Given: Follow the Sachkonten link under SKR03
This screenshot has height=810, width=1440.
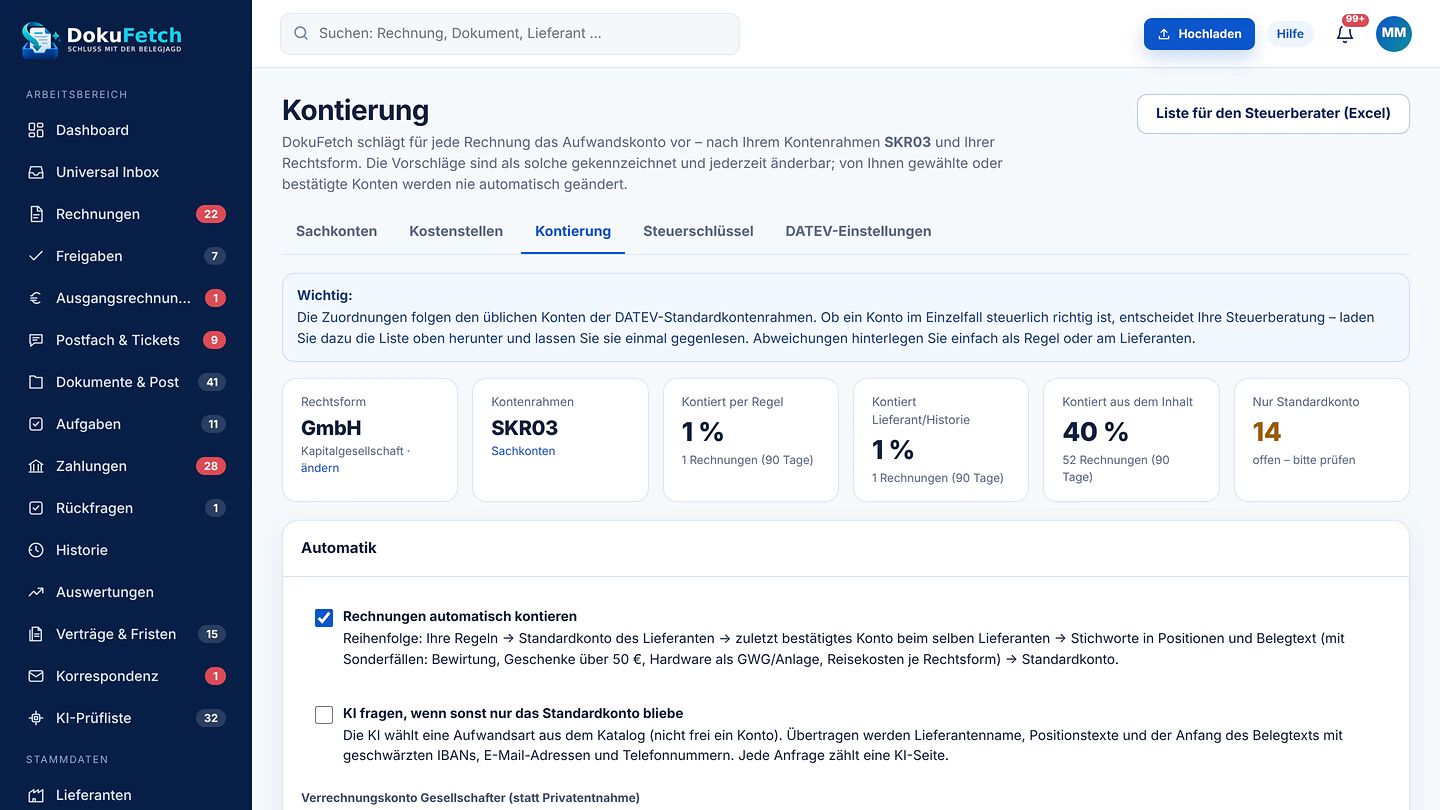Looking at the screenshot, I should (x=523, y=451).
